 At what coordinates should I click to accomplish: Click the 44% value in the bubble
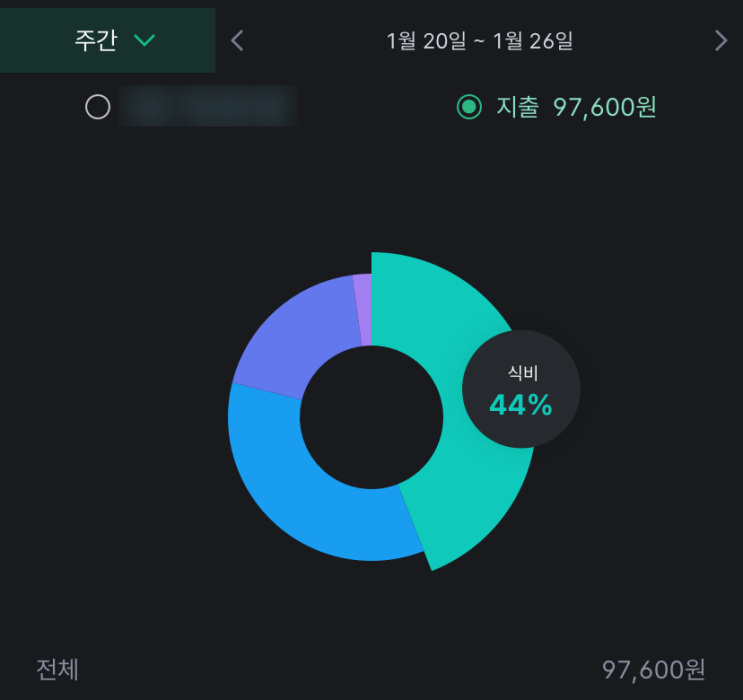point(520,405)
